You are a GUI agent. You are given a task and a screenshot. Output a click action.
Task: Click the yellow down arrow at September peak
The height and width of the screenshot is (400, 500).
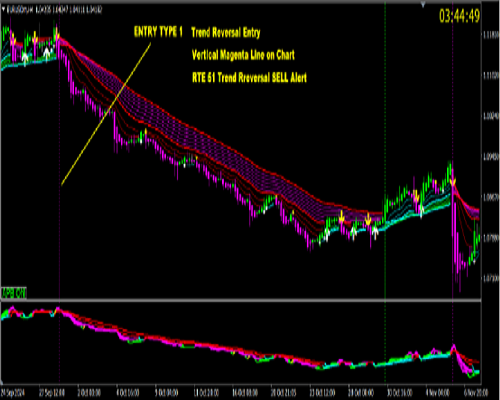pos(57,34)
